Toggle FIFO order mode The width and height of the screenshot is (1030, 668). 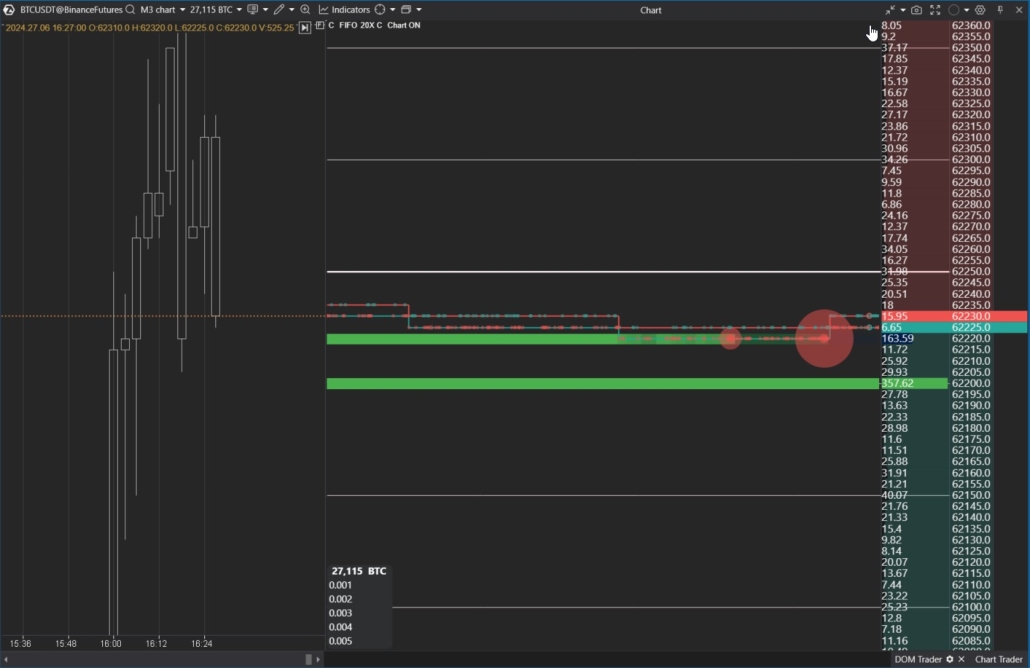pos(348,25)
